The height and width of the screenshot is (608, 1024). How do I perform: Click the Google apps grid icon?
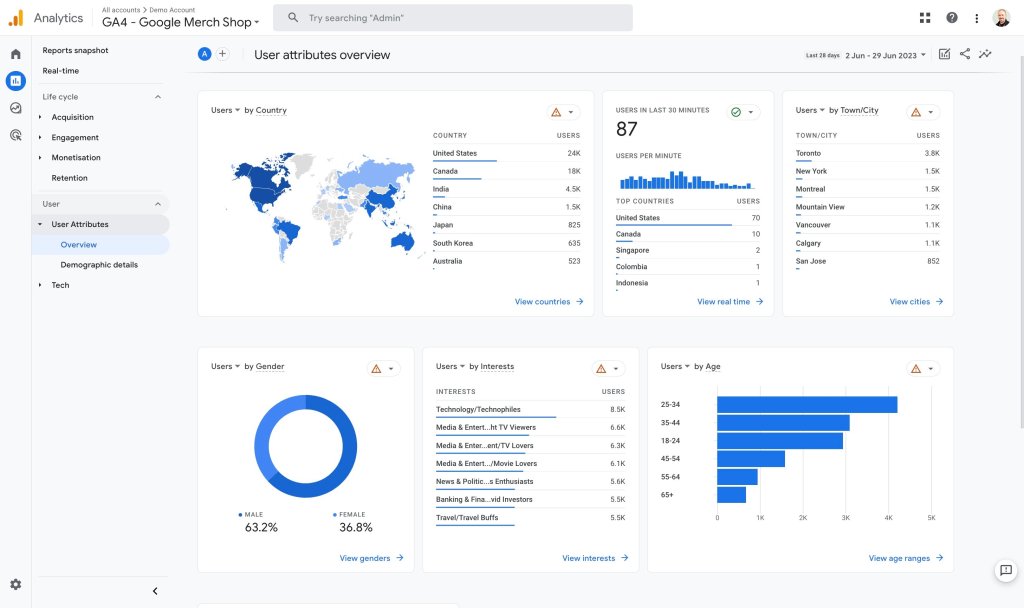pos(925,18)
